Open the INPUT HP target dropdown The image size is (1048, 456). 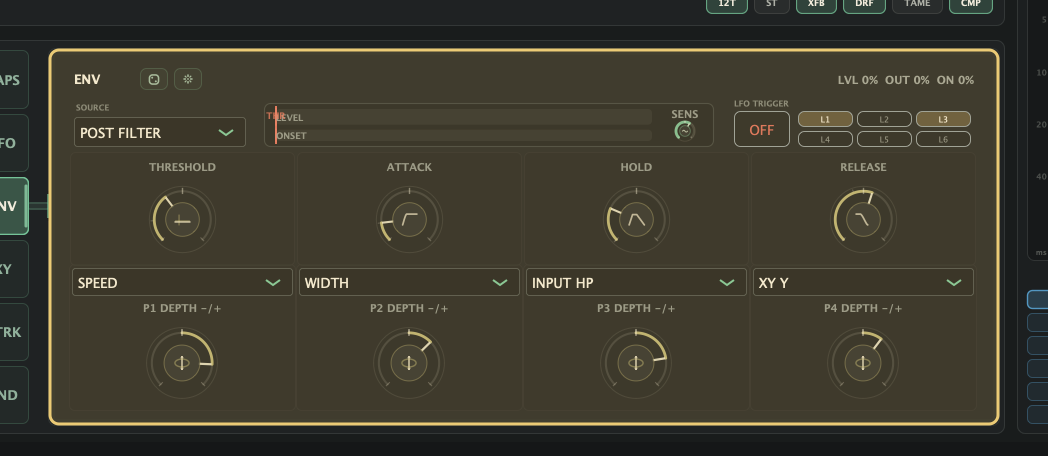pyautogui.click(x=636, y=282)
